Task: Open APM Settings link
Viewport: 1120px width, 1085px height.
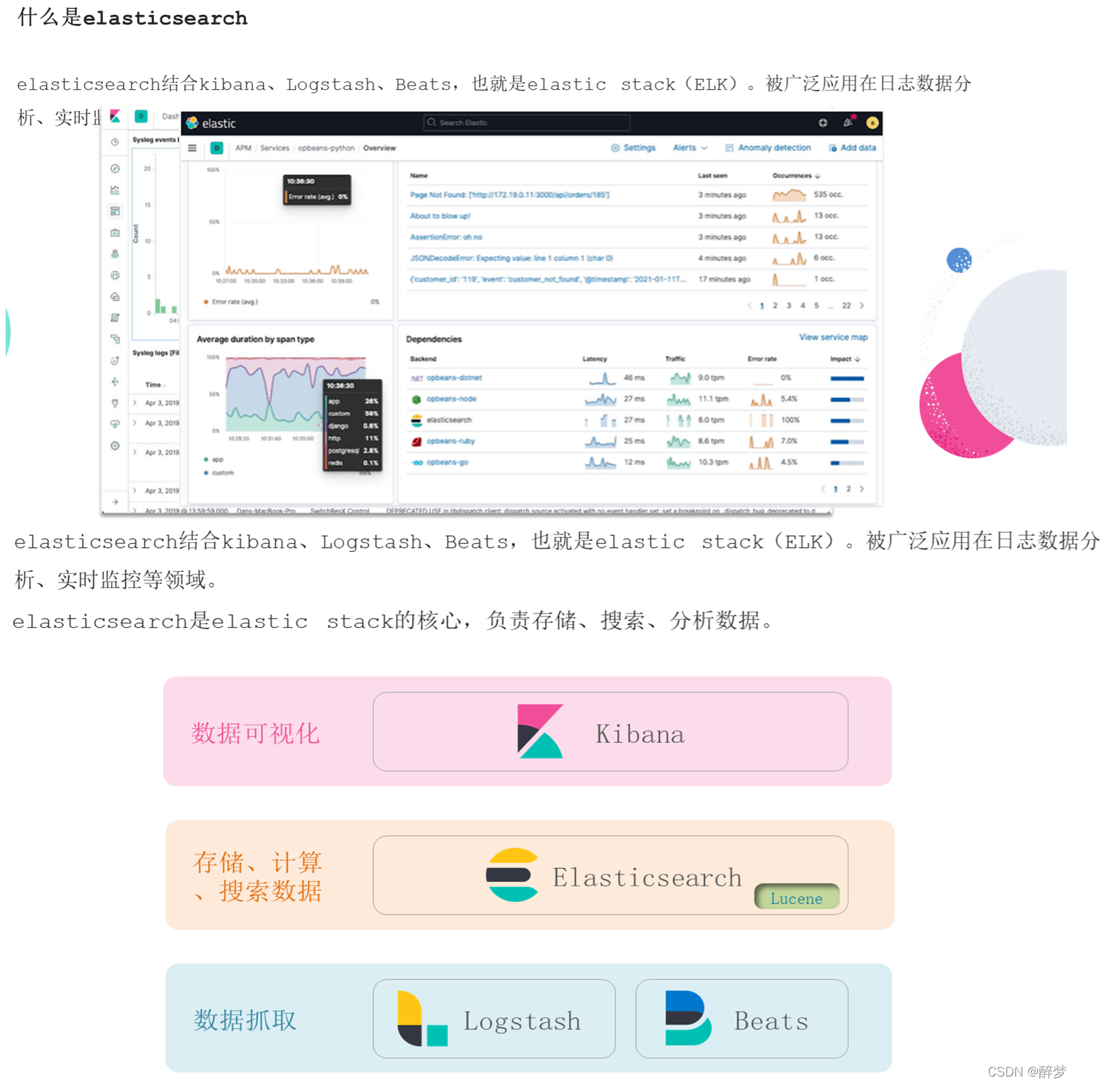Action: [634, 148]
